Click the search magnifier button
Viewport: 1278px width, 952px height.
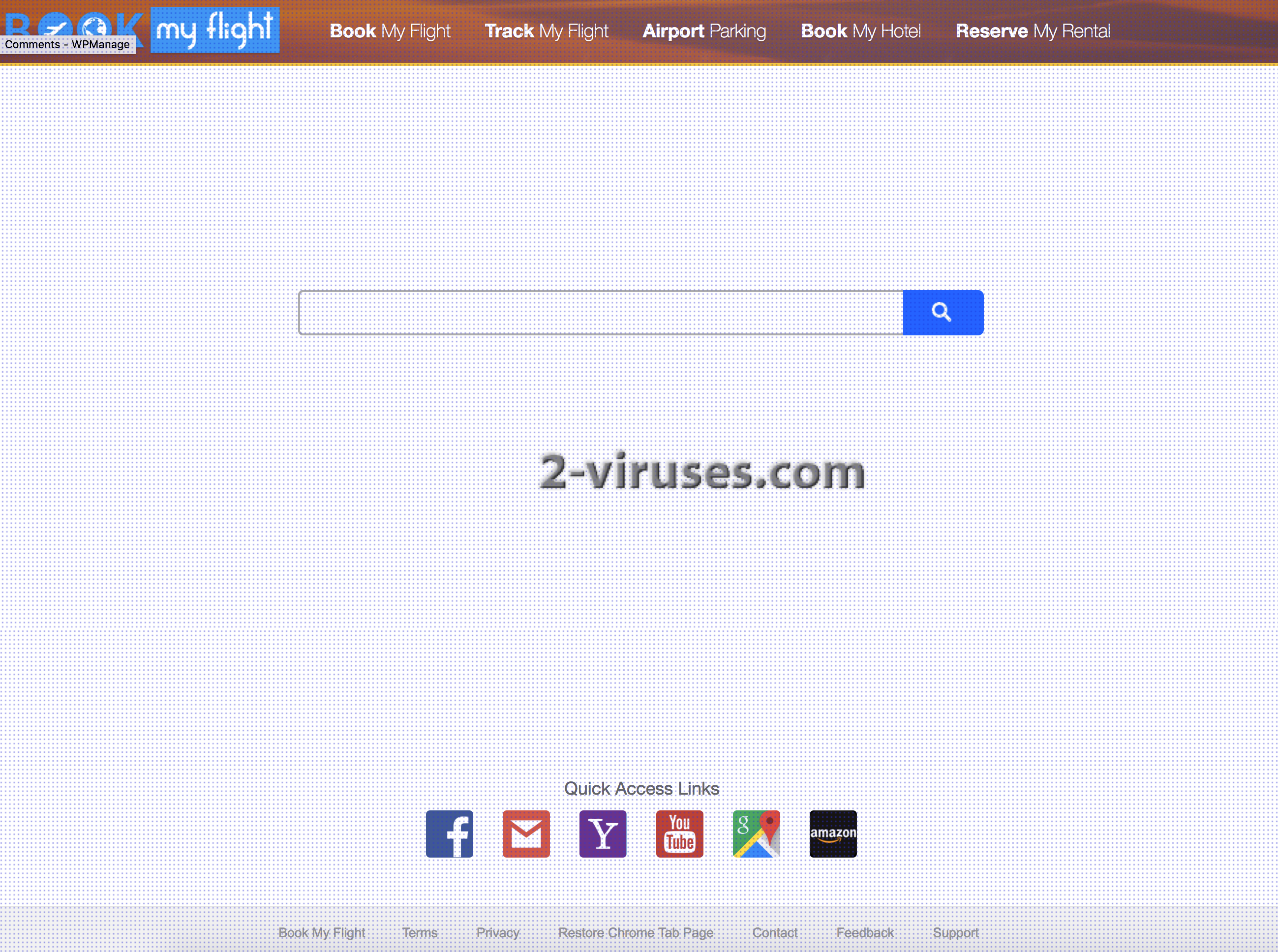tap(943, 311)
